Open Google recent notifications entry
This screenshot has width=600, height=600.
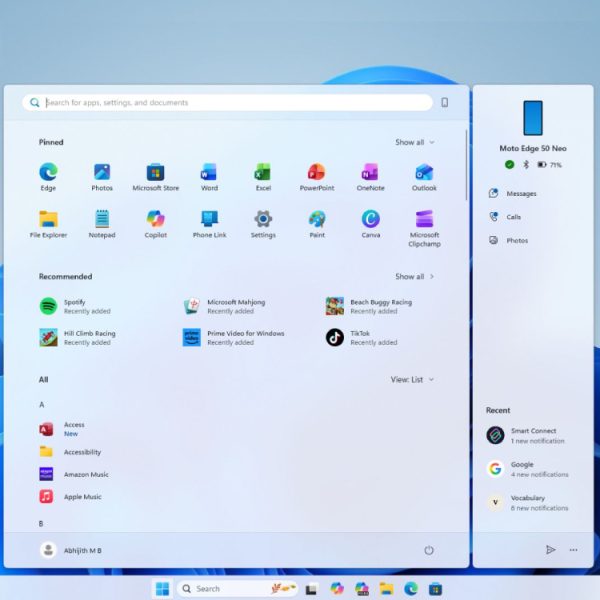point(528,469)
